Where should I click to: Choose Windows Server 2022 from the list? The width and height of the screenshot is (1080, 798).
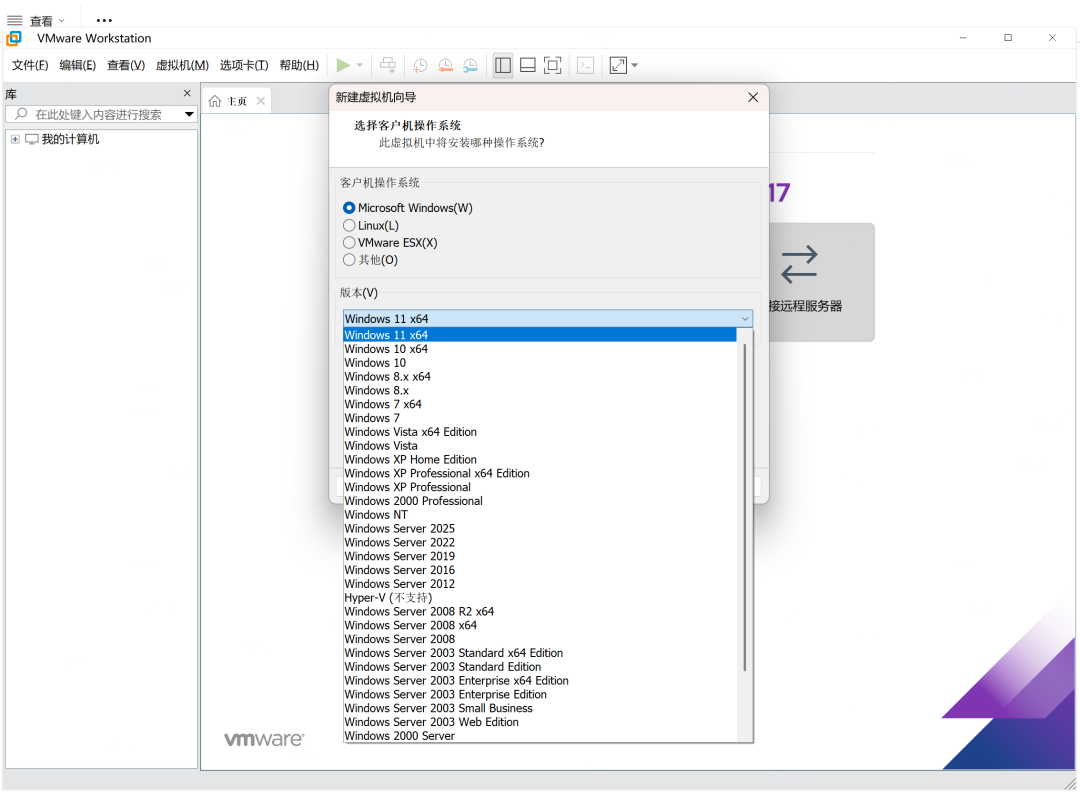click(x=400, y=542)
